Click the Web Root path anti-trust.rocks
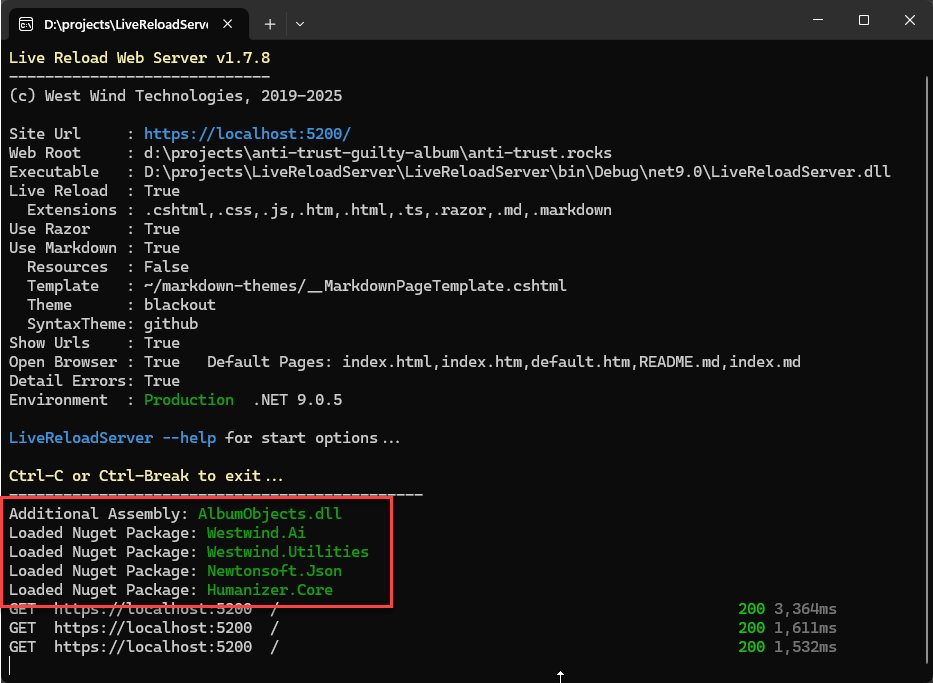Viewport: 933px width, 683px height. point(378,153)
